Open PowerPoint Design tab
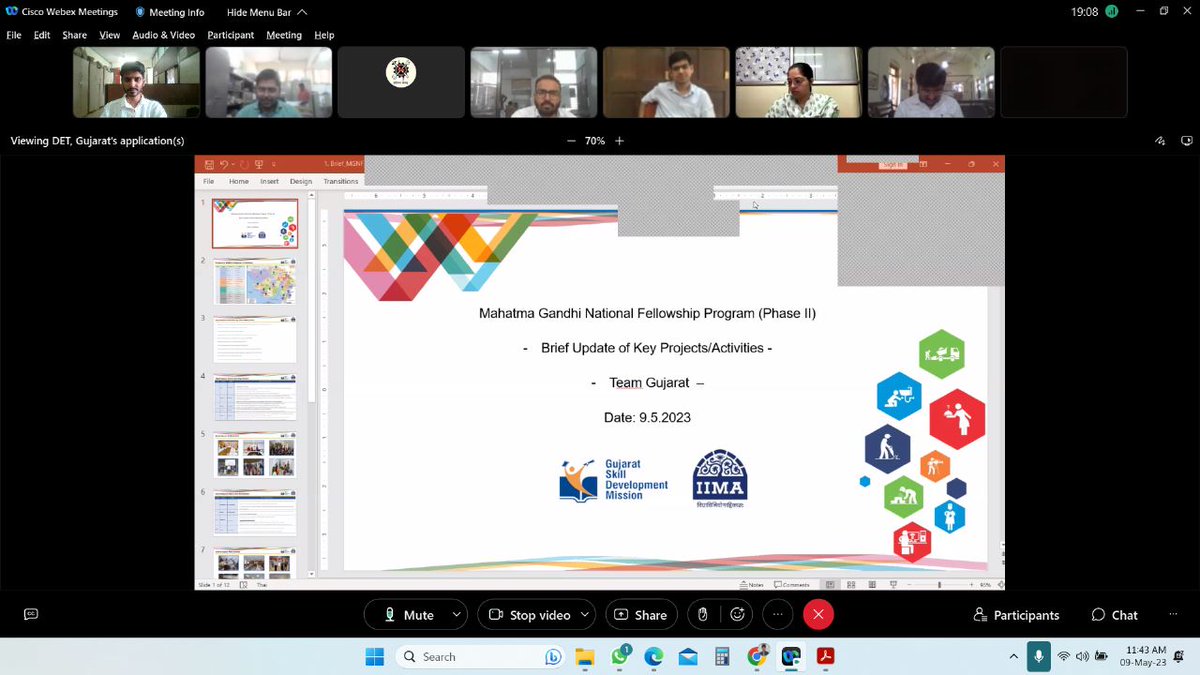The width and height of the screenshot is (1200, 675). click(301, 181)
